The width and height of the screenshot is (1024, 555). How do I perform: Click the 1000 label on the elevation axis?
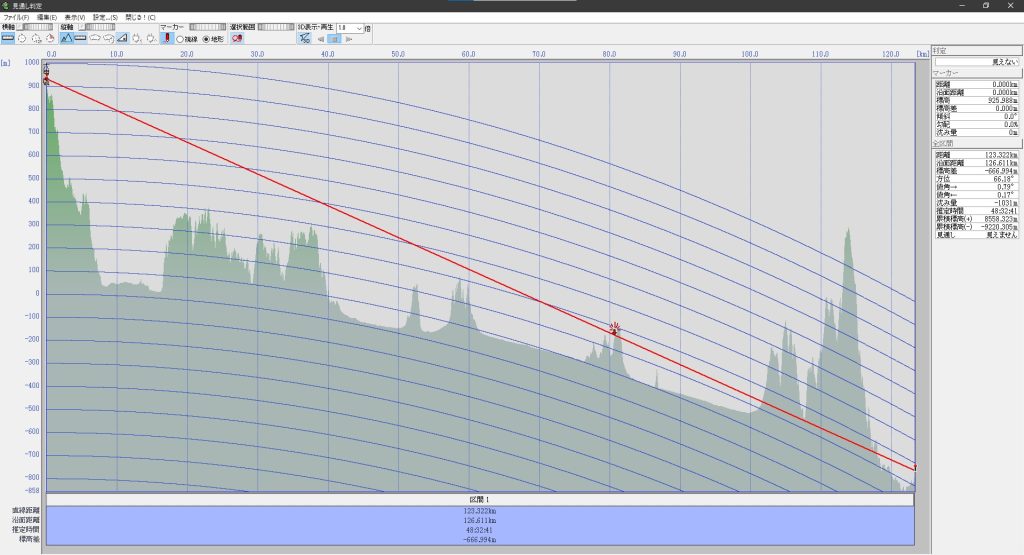[32, 62]
